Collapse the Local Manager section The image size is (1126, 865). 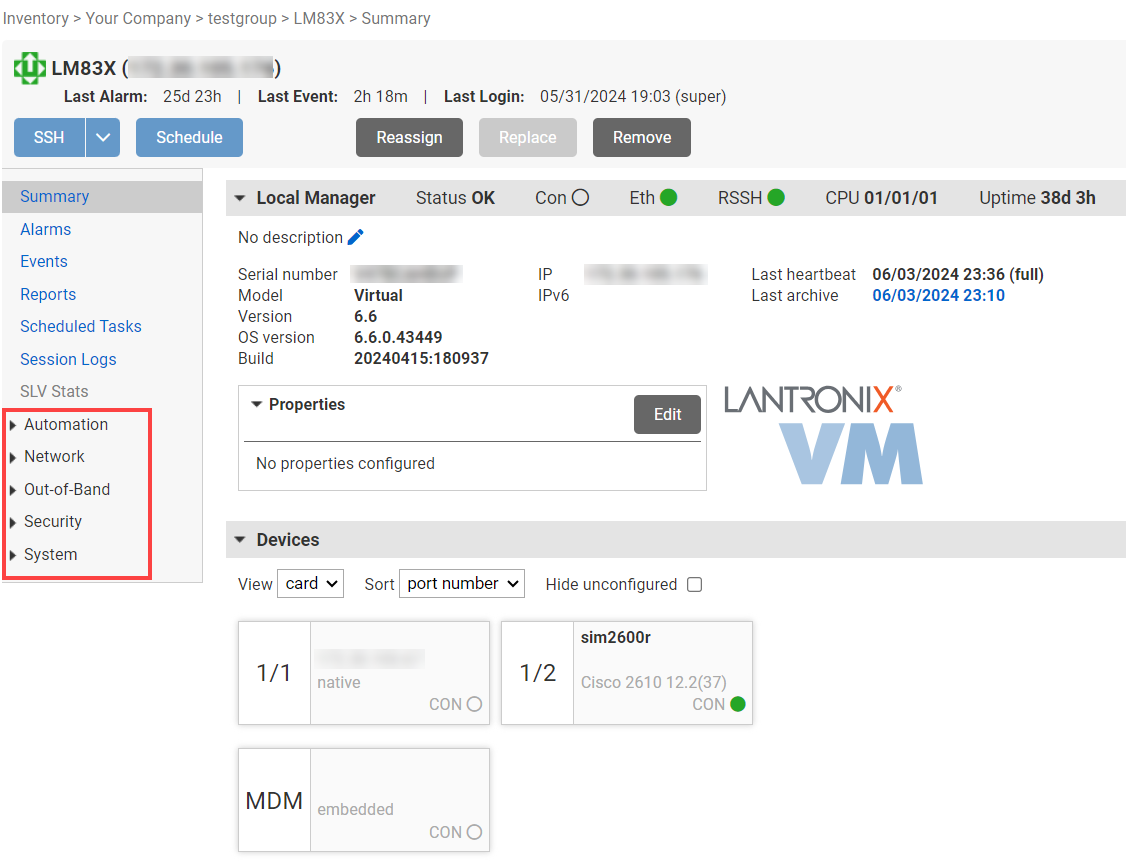point(240,198)
